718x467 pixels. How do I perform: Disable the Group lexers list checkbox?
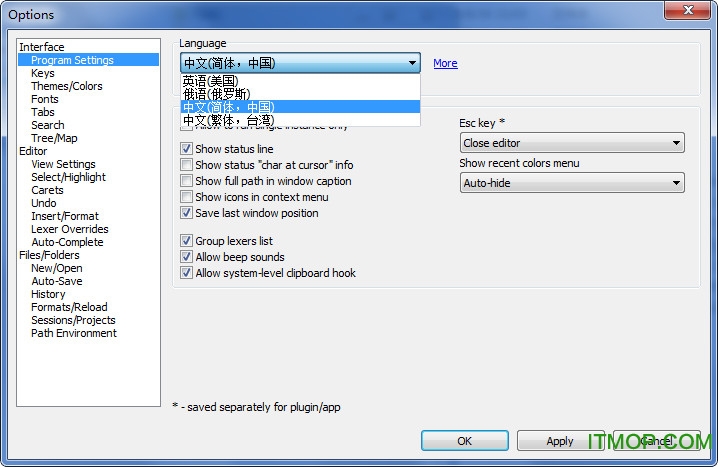(187, 241)
